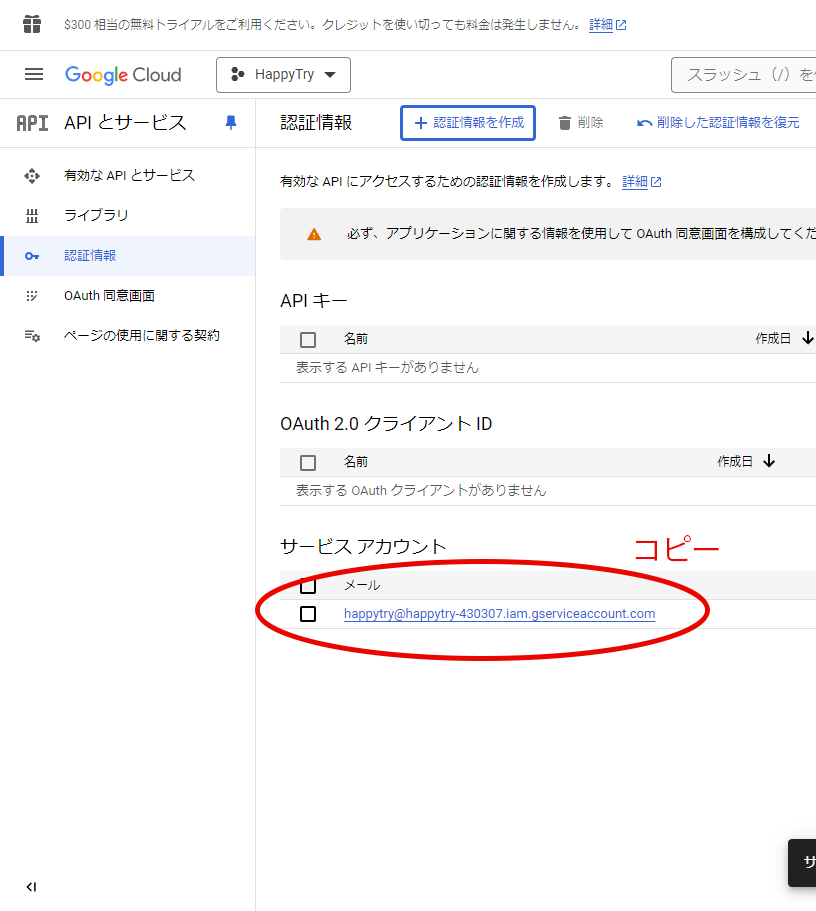816x911 pixels.
Task: Pin the API とサービス panel
Action: pos(231,122)
